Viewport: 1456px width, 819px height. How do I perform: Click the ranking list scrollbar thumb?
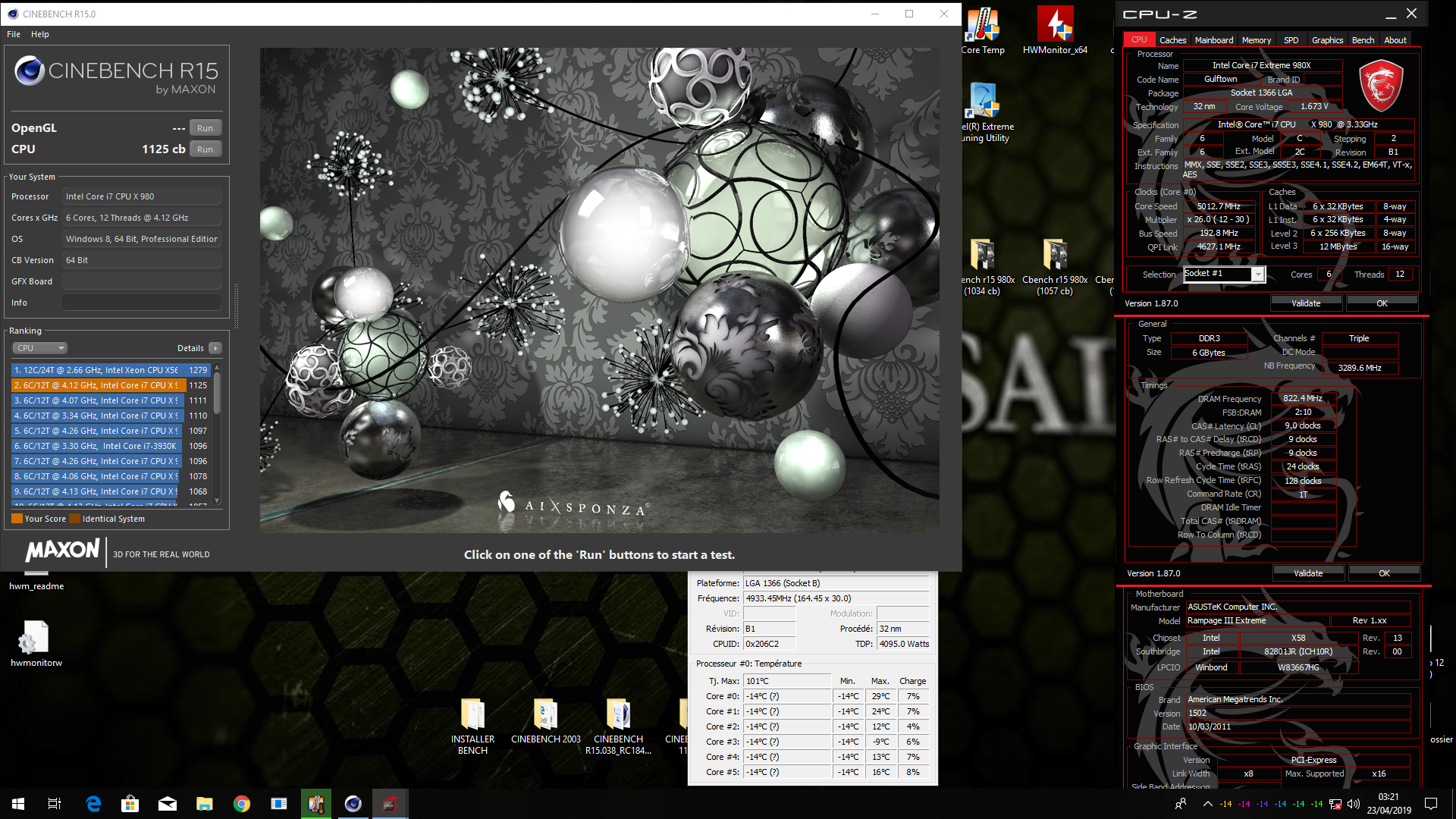(x=217, y=394)
